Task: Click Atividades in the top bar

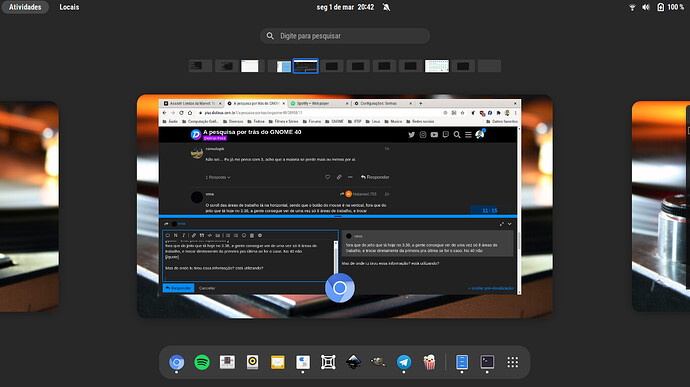Action: (25, 7)
